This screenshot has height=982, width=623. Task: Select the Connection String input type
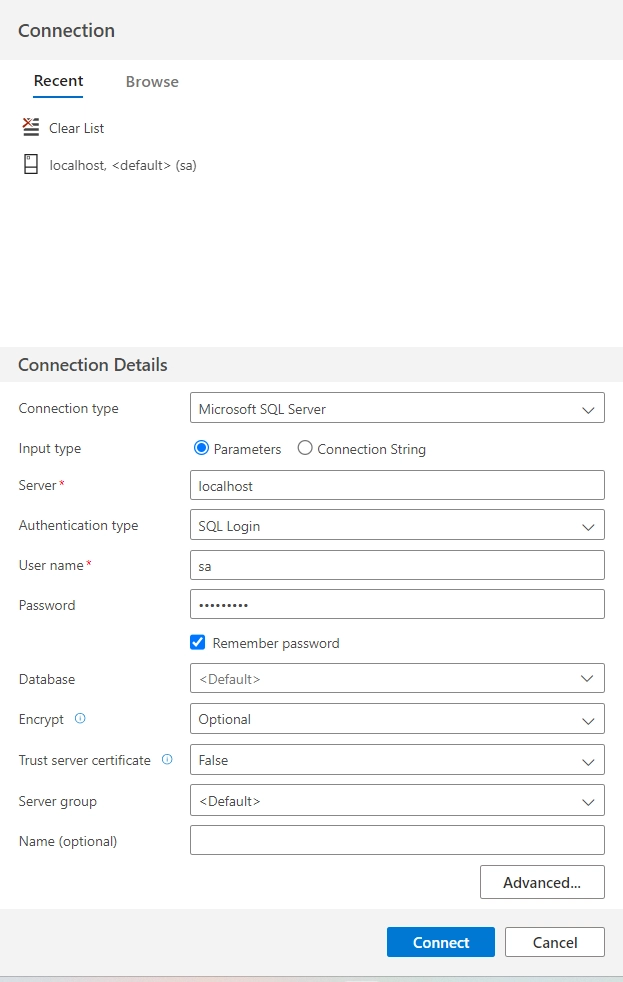(305, 449)
